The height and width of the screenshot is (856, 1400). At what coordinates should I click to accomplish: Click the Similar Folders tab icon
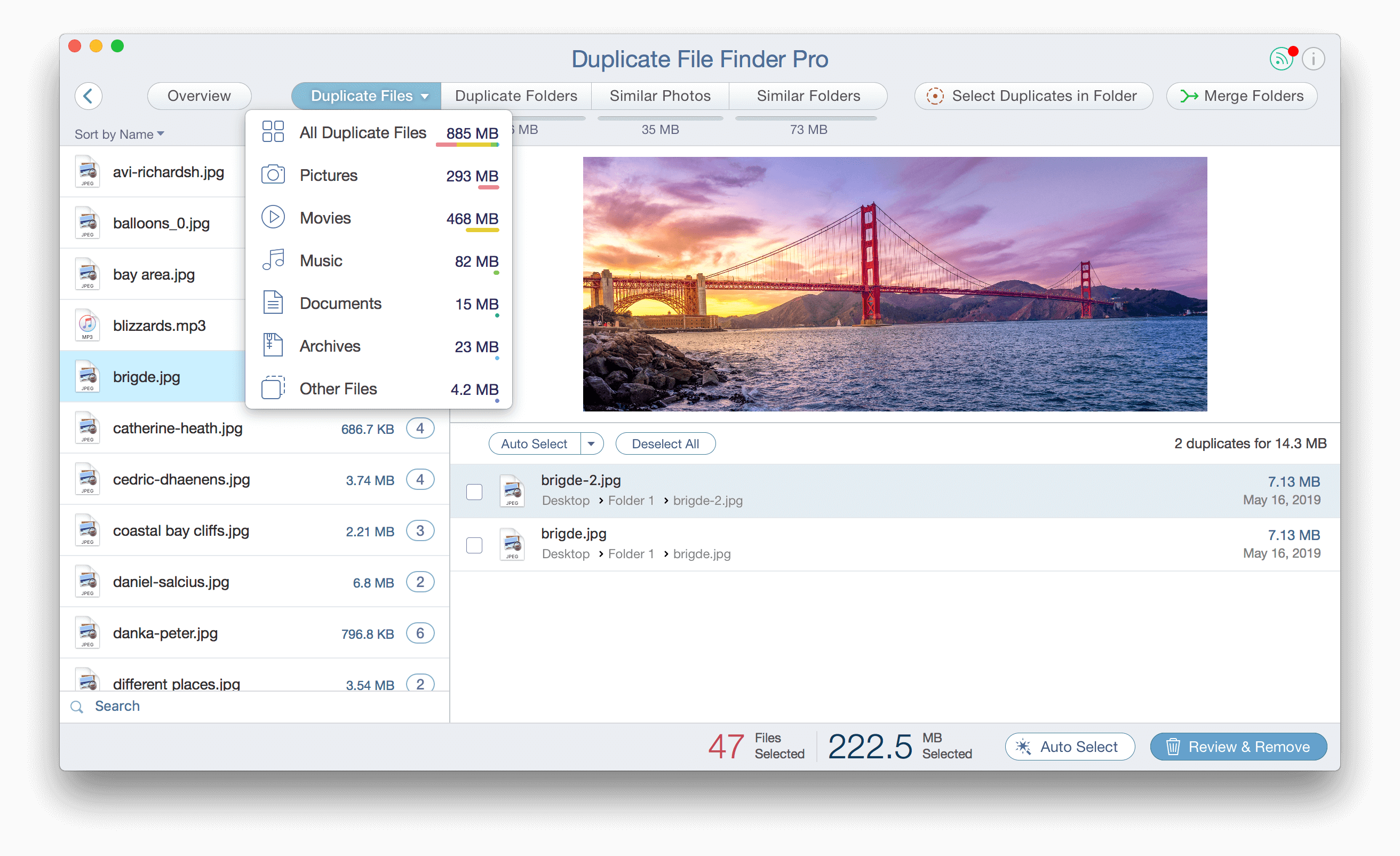(x=807, y=95)
